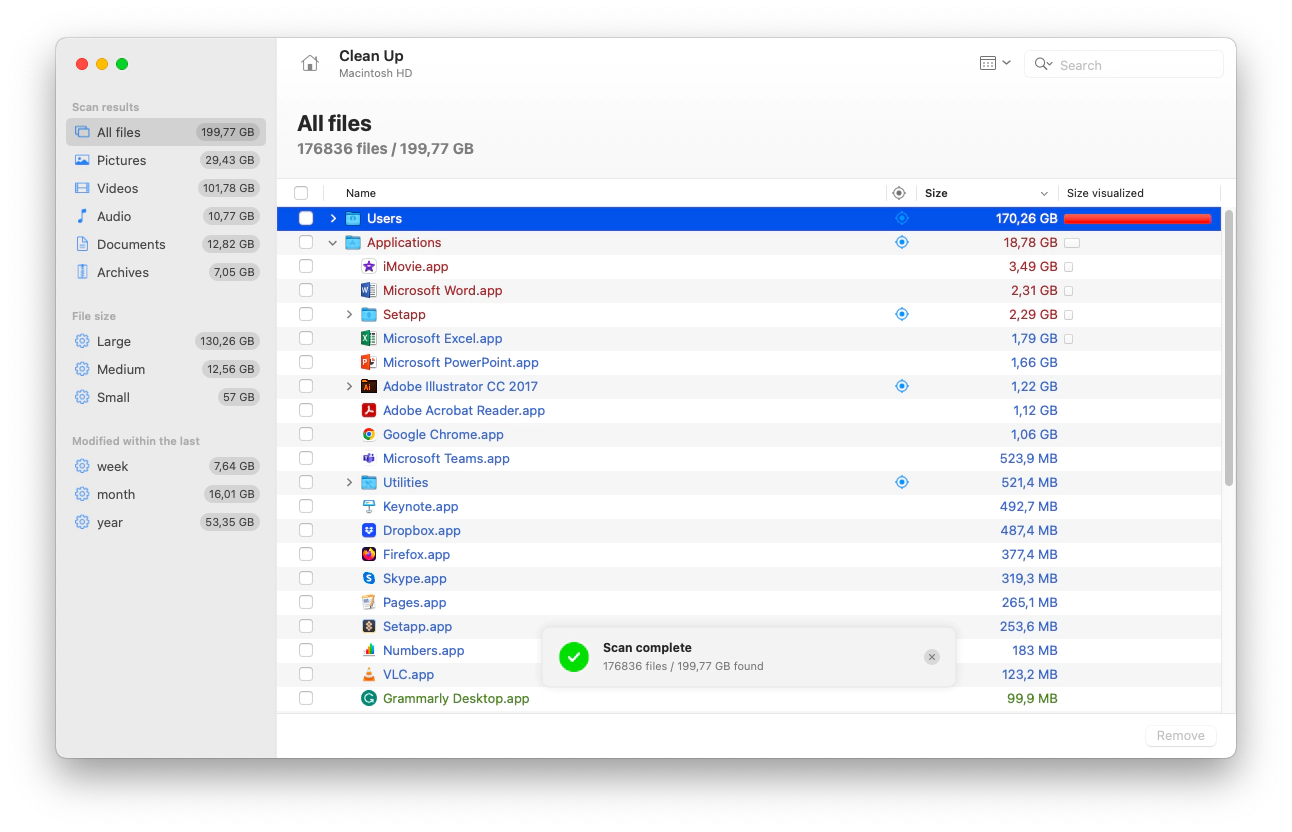Click the green Scan complete checkmark icon

pos(574,657)
